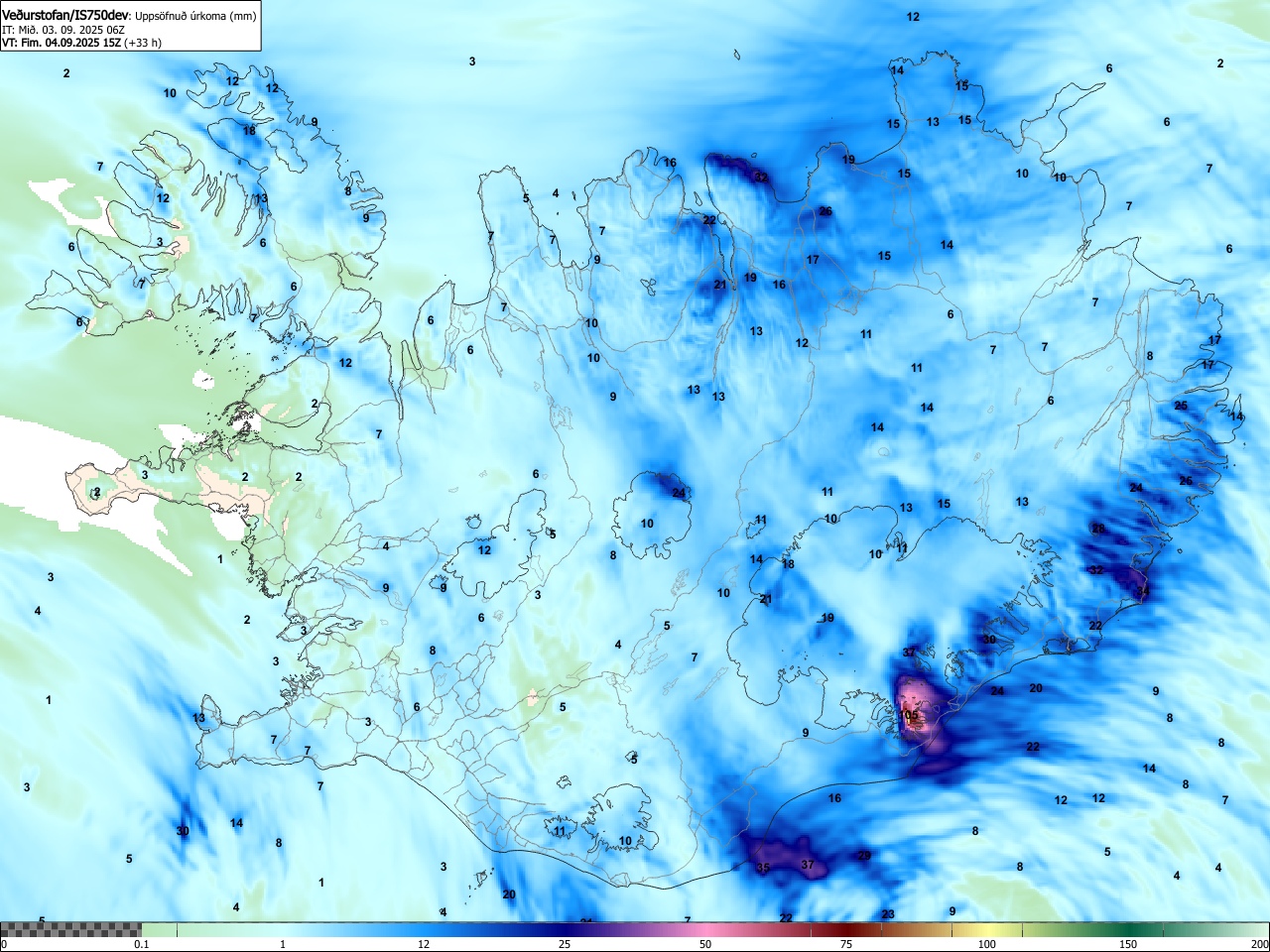Click the color scale label 200

coord(1259,944)
